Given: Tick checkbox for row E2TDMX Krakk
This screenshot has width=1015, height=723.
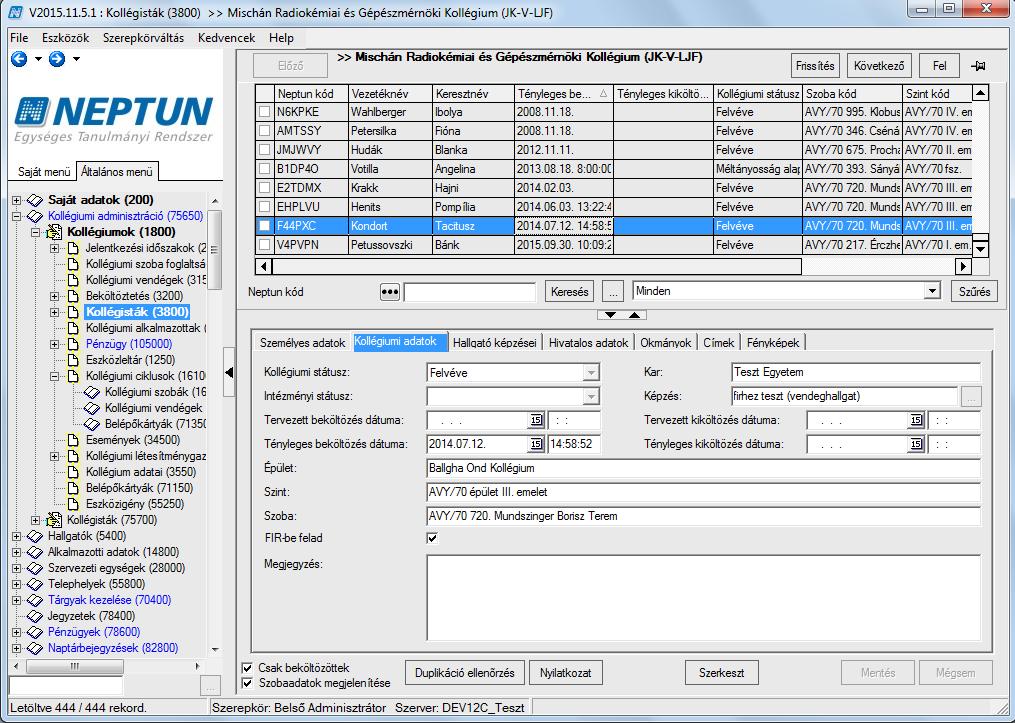Looking at the screenshot, I should (264, 188).
